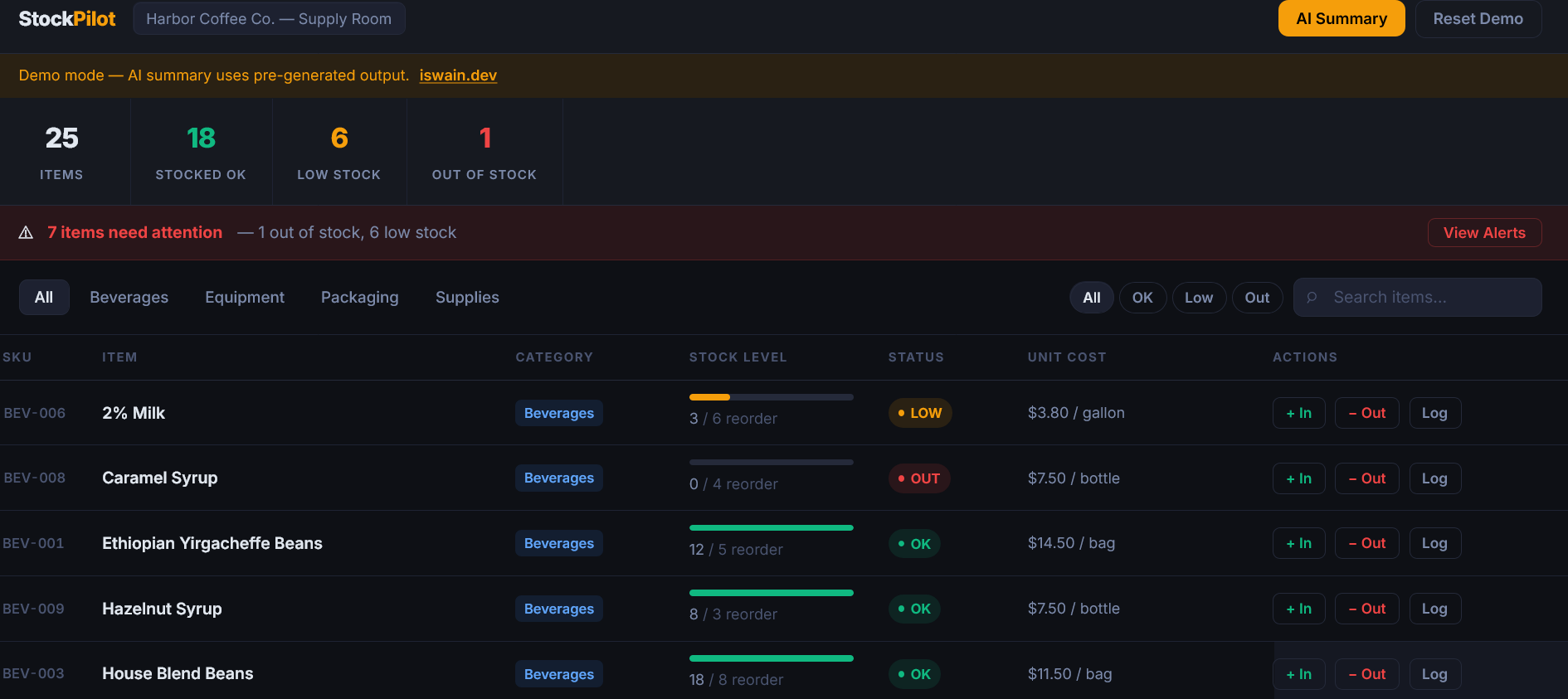The height and width of the screenshot is (699, 1568).
Task: Add stock in for Ethiopian Yirgacheffe Beans
Action: point(1298,543)
